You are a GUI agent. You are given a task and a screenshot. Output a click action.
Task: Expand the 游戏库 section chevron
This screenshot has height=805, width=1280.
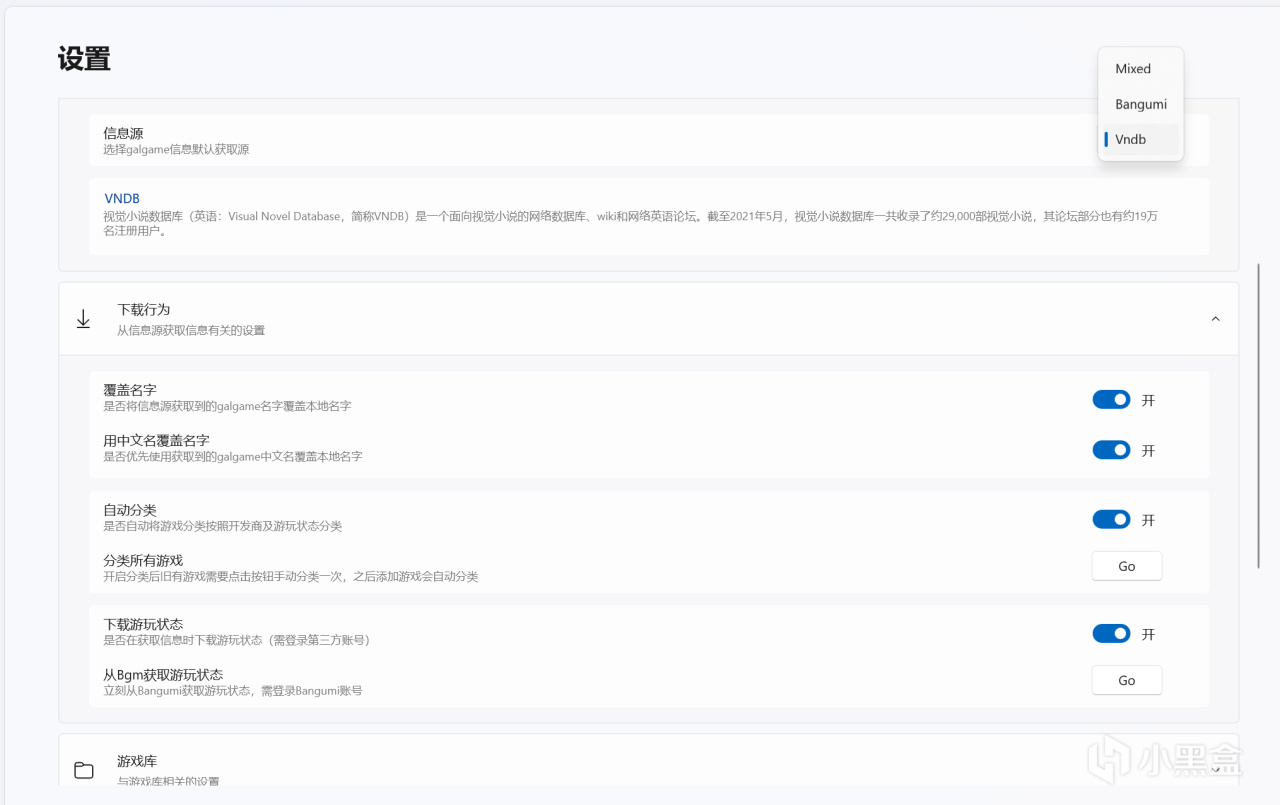tap(1215, 770)
